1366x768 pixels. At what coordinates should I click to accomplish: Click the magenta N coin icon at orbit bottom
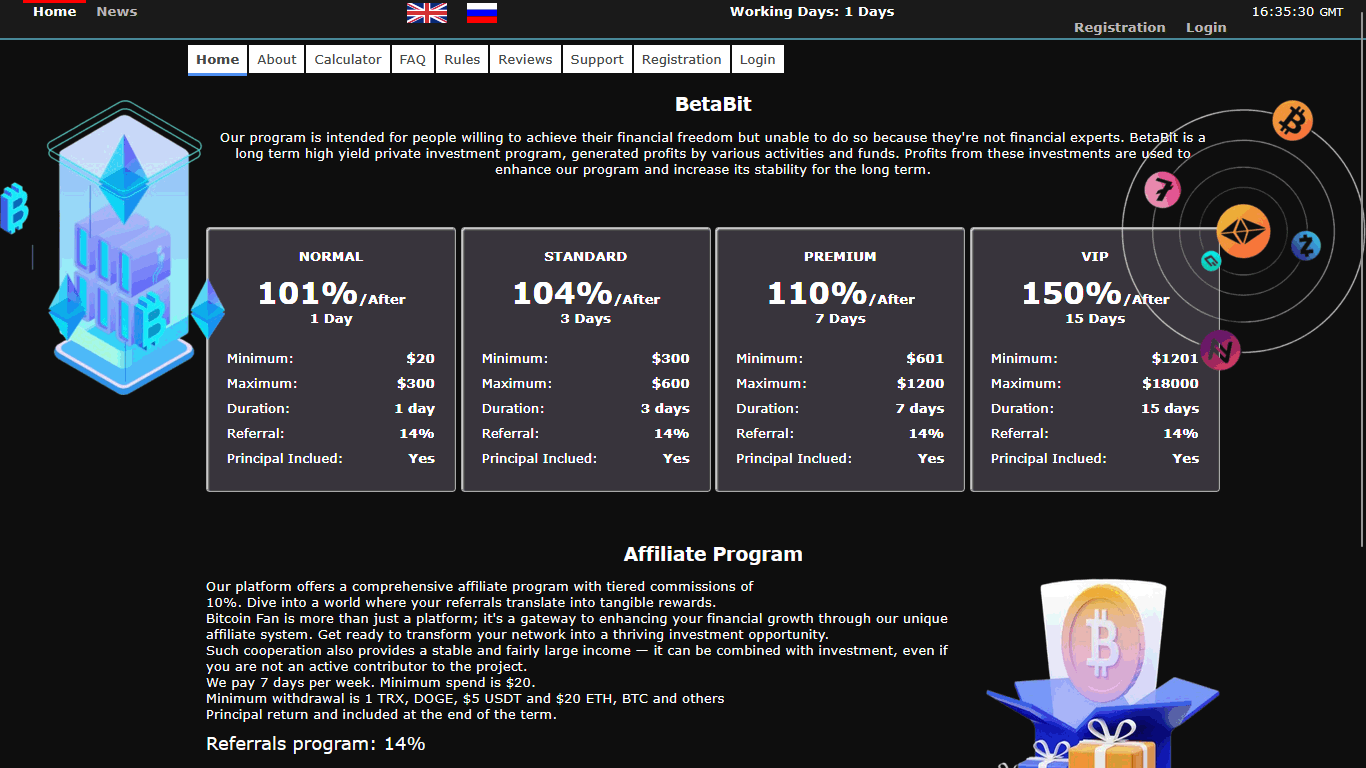1220,350
